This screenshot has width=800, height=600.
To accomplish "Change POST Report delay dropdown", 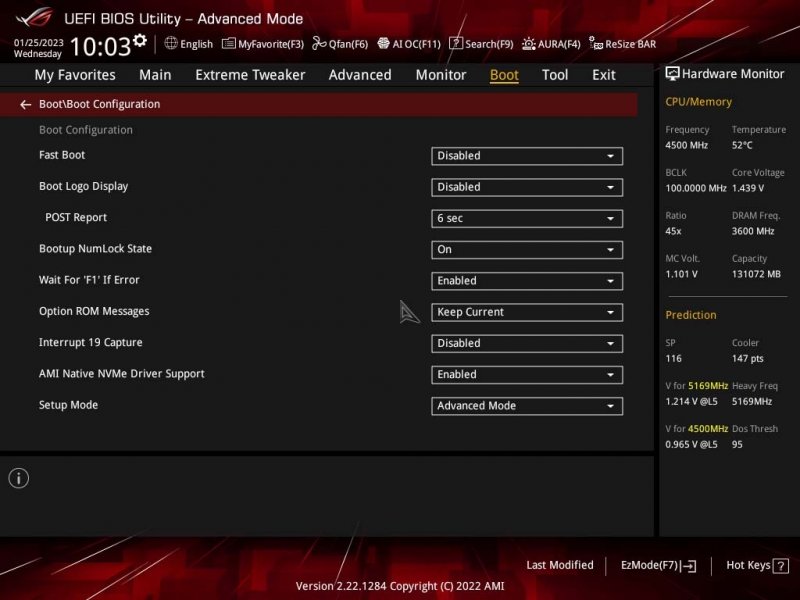I will [527, 218].
